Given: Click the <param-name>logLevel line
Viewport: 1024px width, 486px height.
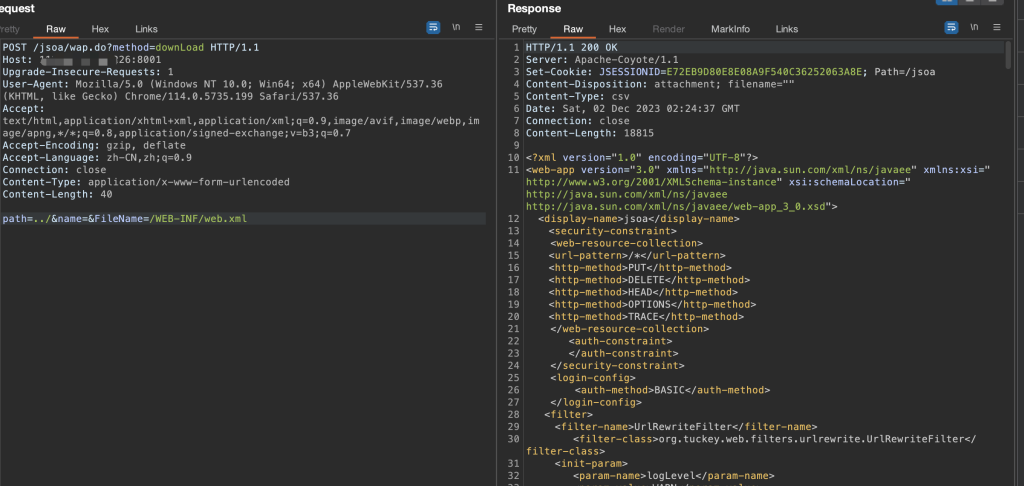Looking at the screenshot, I should tap(673, 476).
